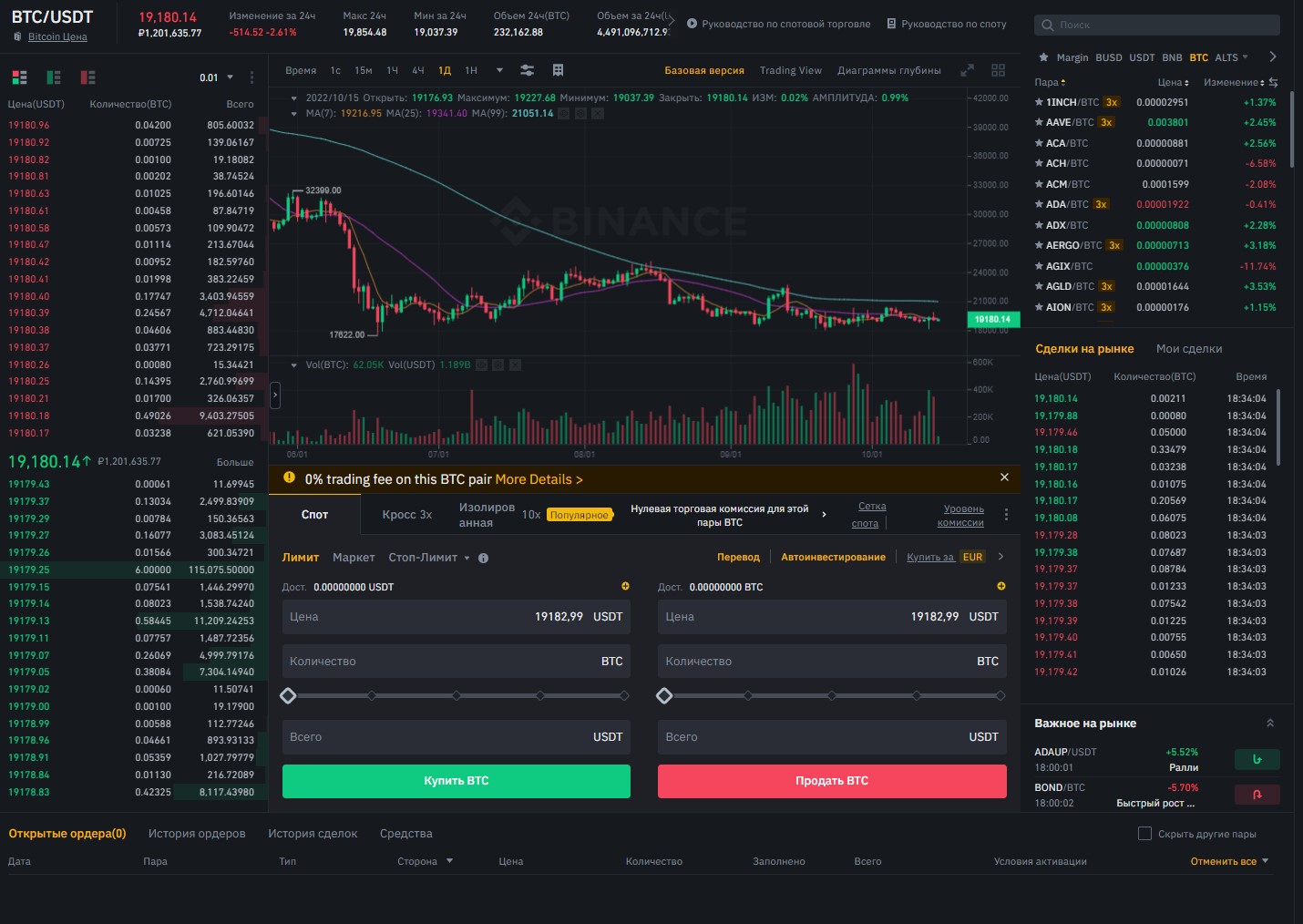The image size is (1303, 924).
Task: Switch to Trading View chart
Action: [x=790, y=70]
